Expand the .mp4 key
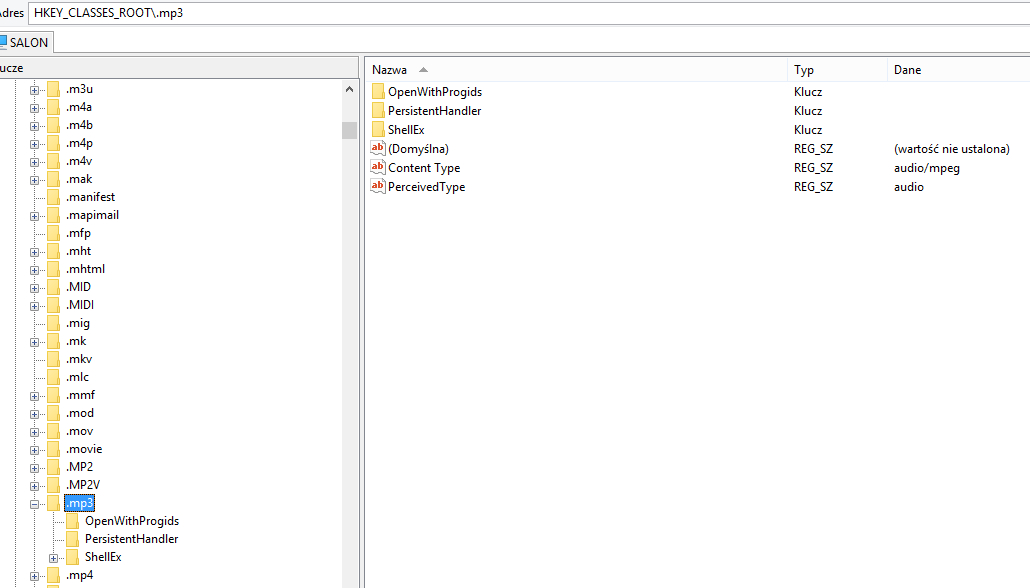Screen dimensions: 1030x588 (x=34, y=576)
